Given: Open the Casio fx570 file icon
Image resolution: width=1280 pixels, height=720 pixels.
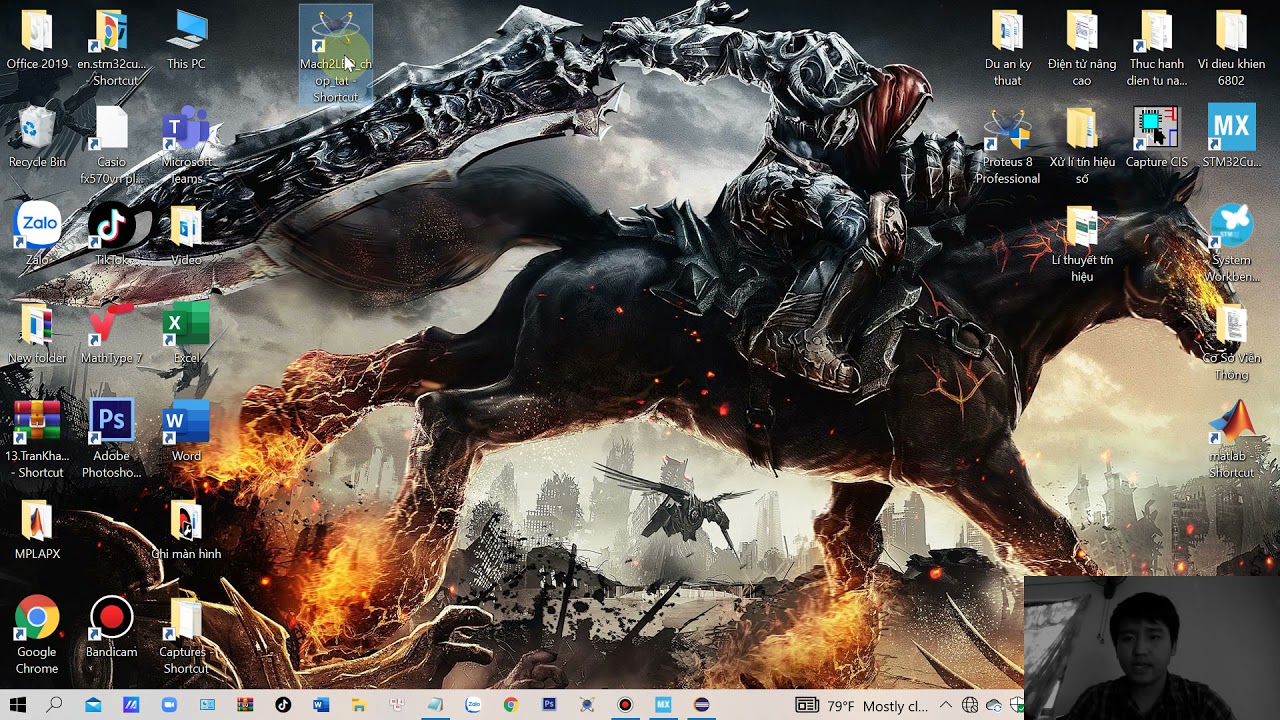Looking at the screenshot, I should coord(111,146).
